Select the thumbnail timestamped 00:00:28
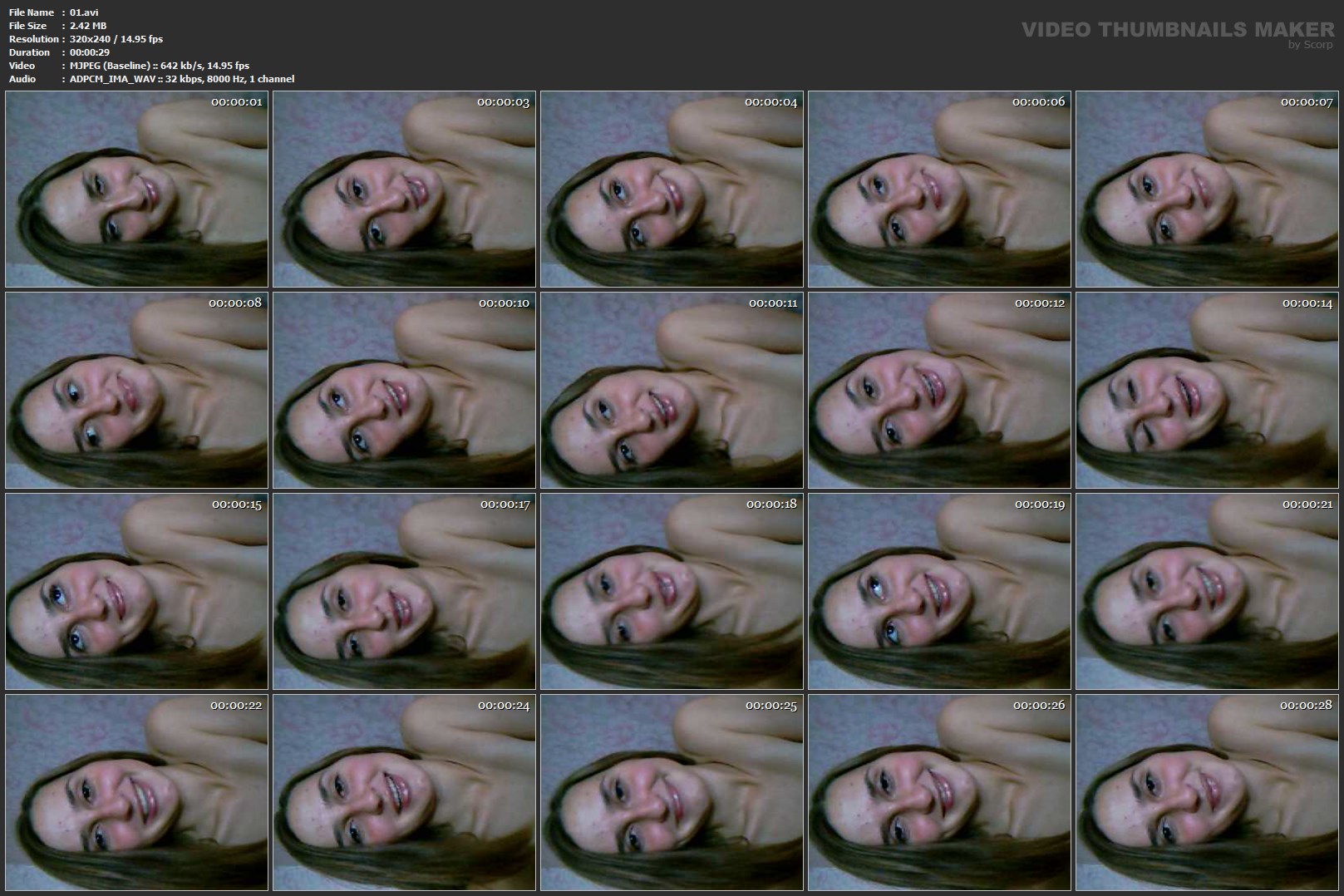Image resolution: width=1344 pixels, height=896 pixels. [x=1207, y=792]
